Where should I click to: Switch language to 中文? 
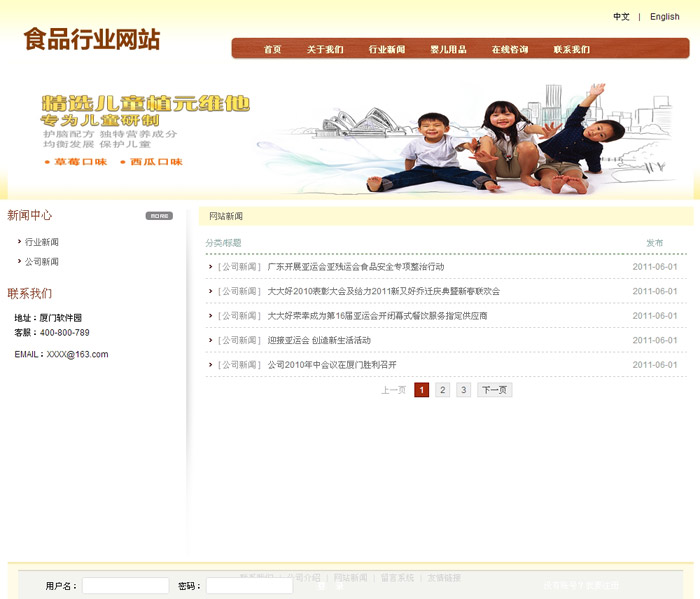tap(621, 17)
